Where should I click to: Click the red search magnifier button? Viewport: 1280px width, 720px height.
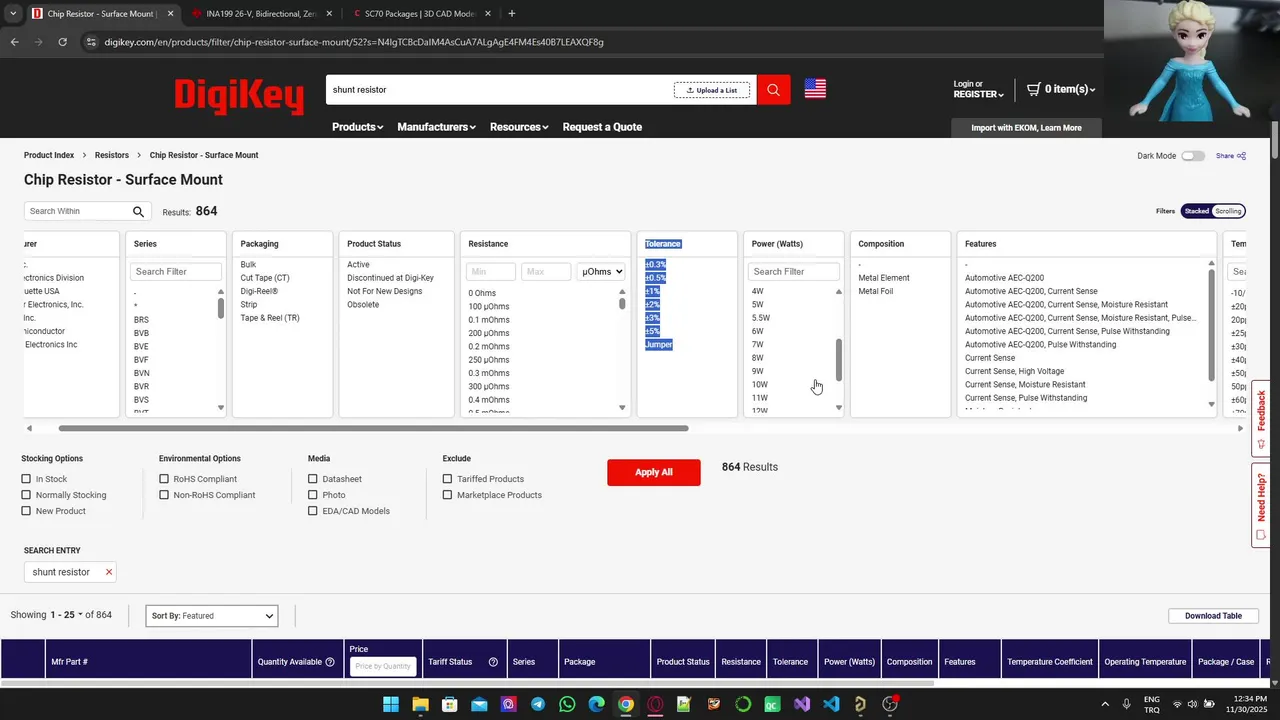click(x=773, y=89)
